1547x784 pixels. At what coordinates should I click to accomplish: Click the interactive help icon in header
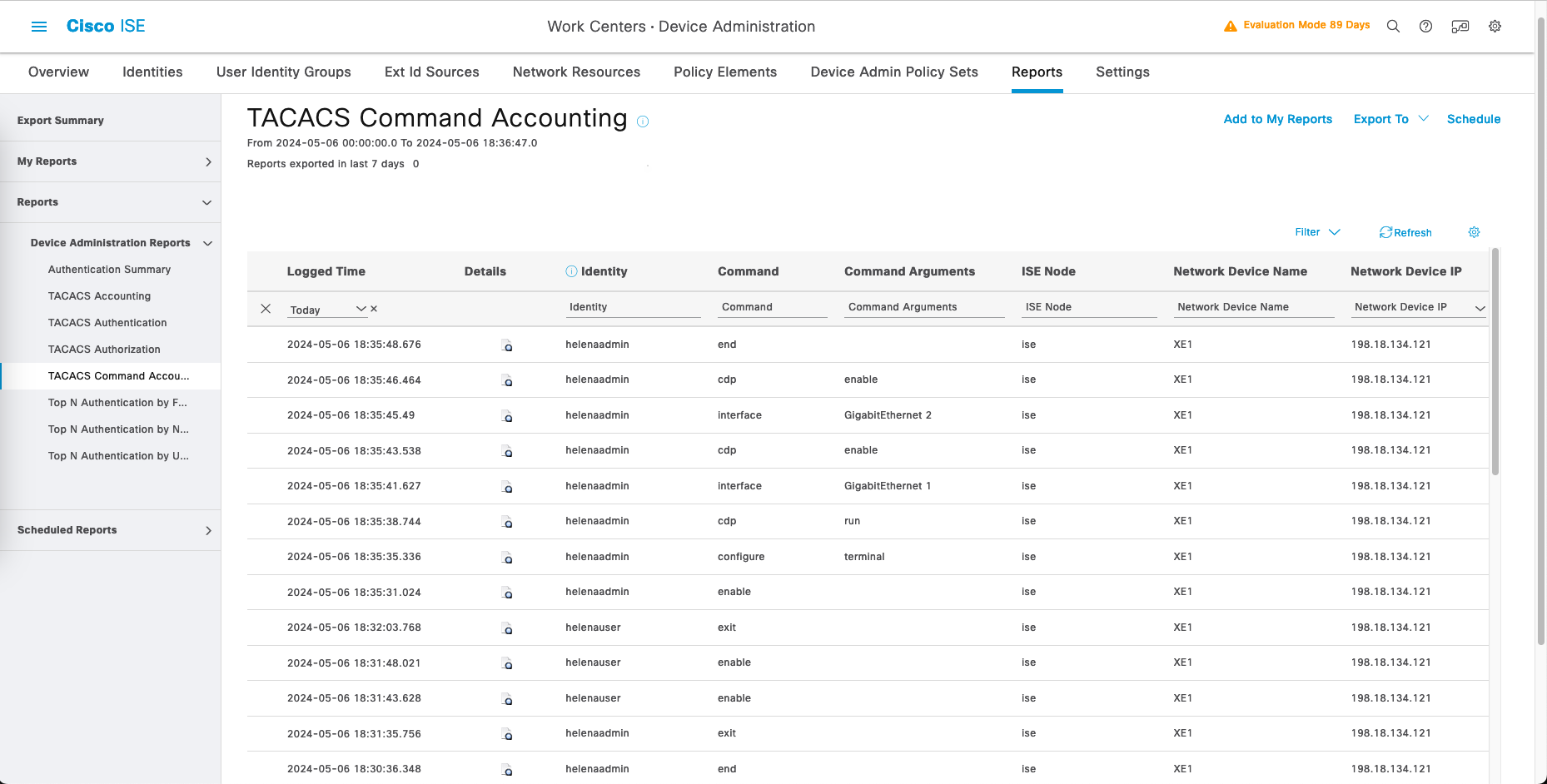pyautogui.click(x=1460, y=27)
